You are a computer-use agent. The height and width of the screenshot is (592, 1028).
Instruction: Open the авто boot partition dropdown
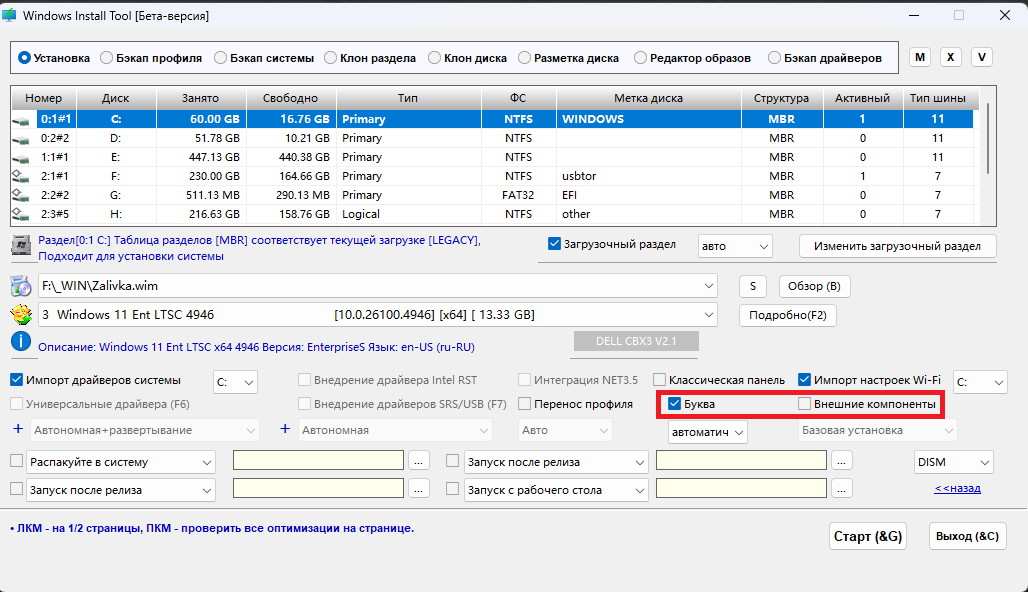coord(735,247)
